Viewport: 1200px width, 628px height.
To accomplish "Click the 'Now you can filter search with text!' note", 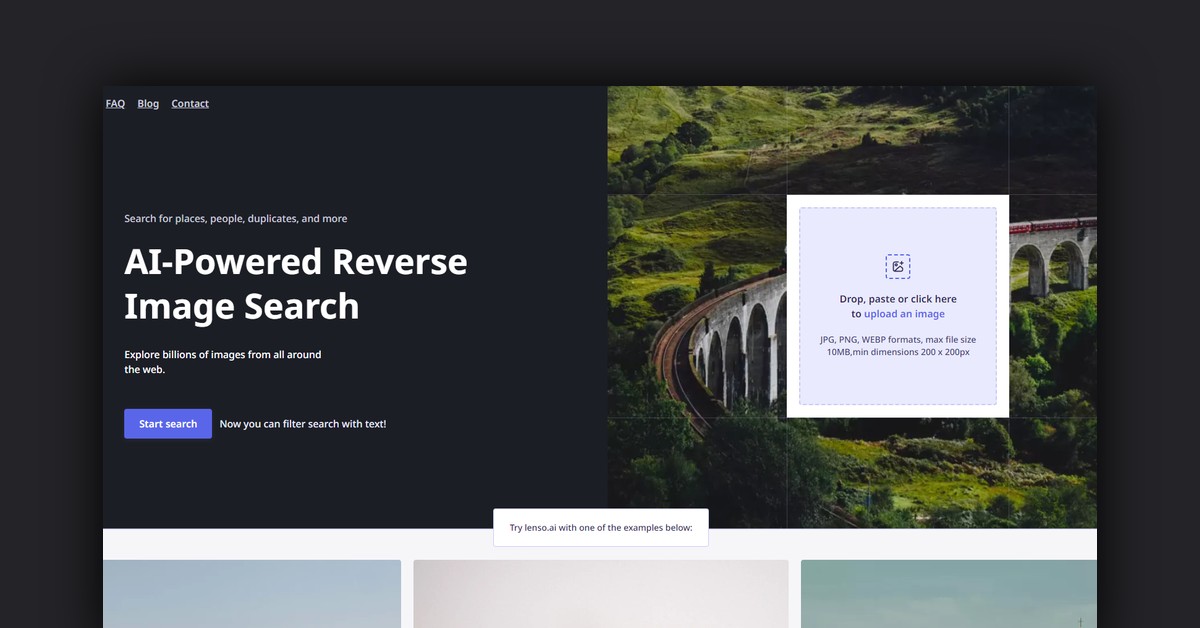I will click(303, 424).
